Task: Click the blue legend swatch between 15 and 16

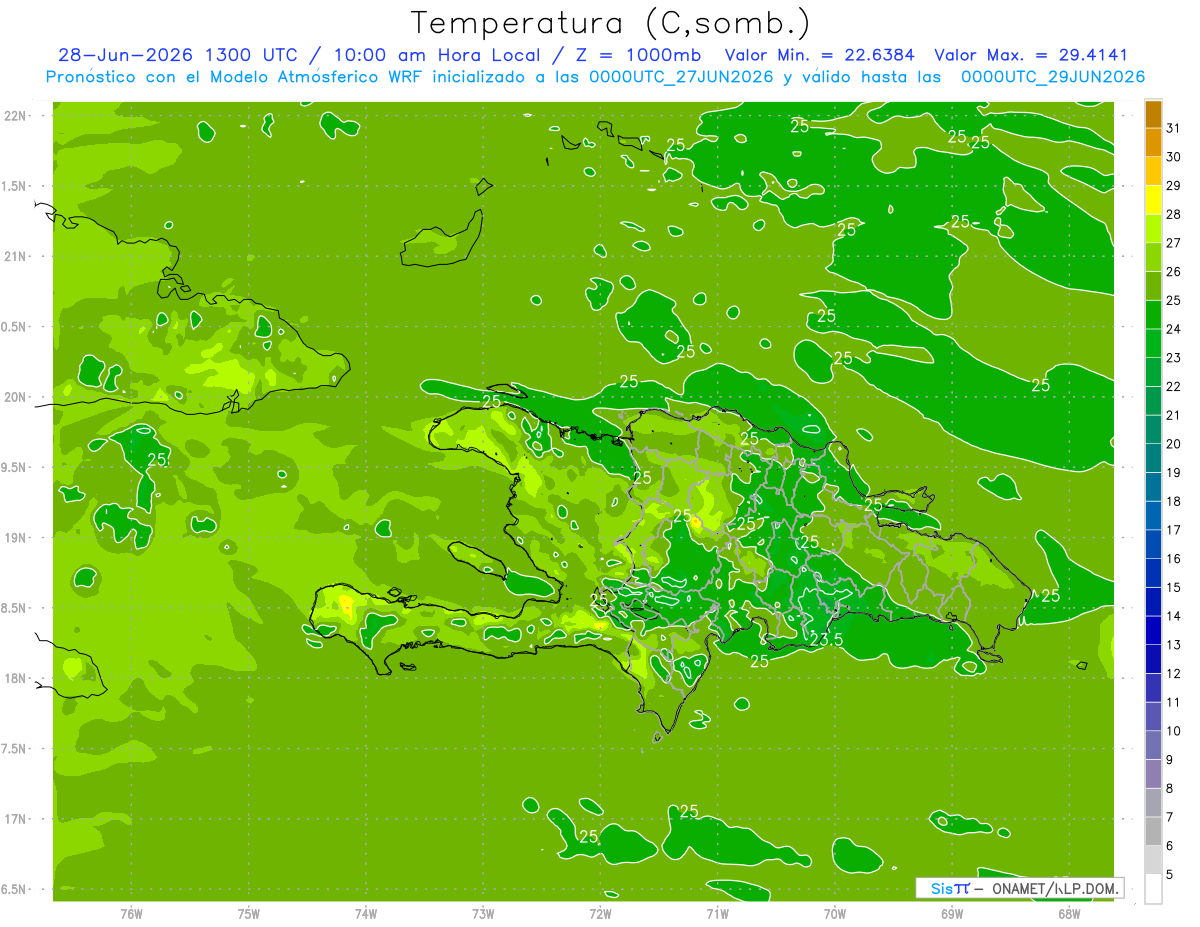Action: click(1153, 573)
